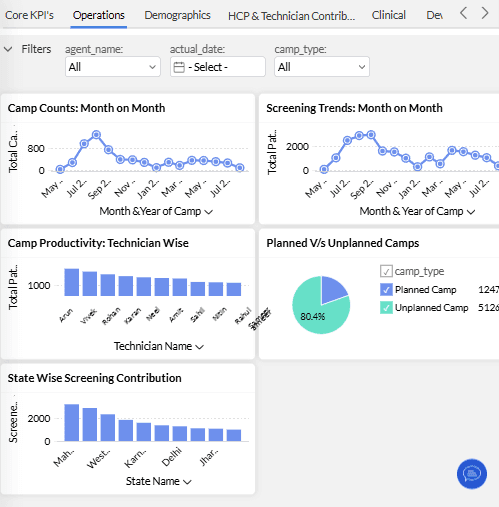The width and height of the screenshot is (499, 507).
Task: Open the Demographics tab
Action: (177, 15)
